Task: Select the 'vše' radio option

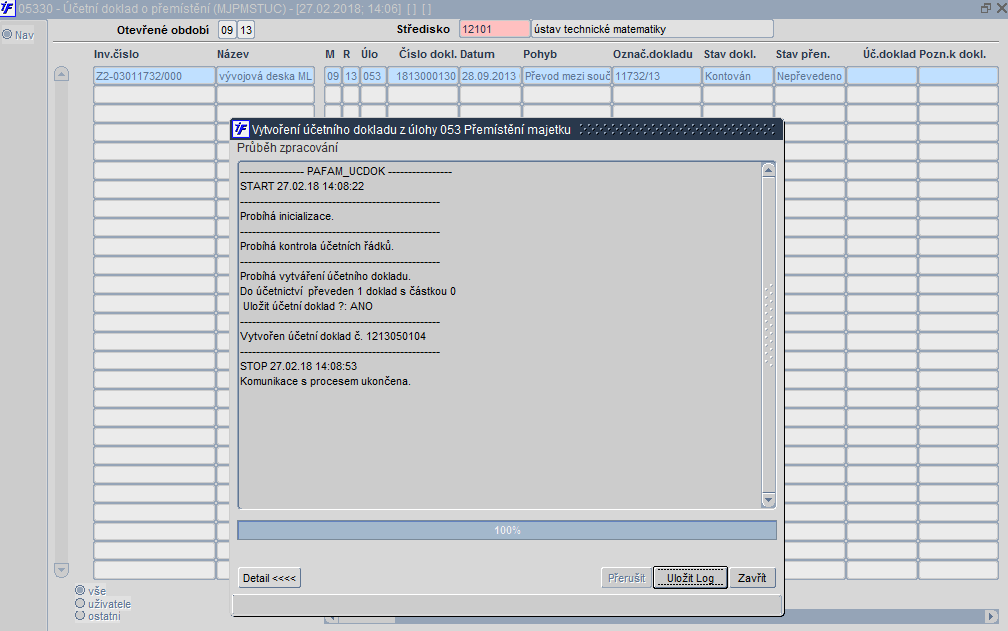Action: (x=80, y=590)
